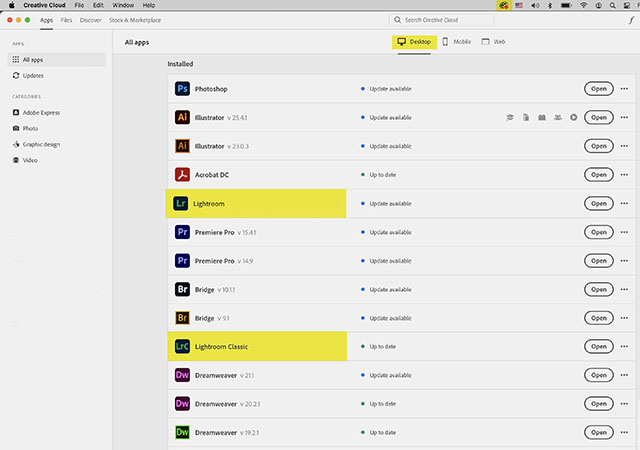The width and height of the screenshot is (640, 450).
Task: Click Photoshop's Update available status
Action: (386, 89)
